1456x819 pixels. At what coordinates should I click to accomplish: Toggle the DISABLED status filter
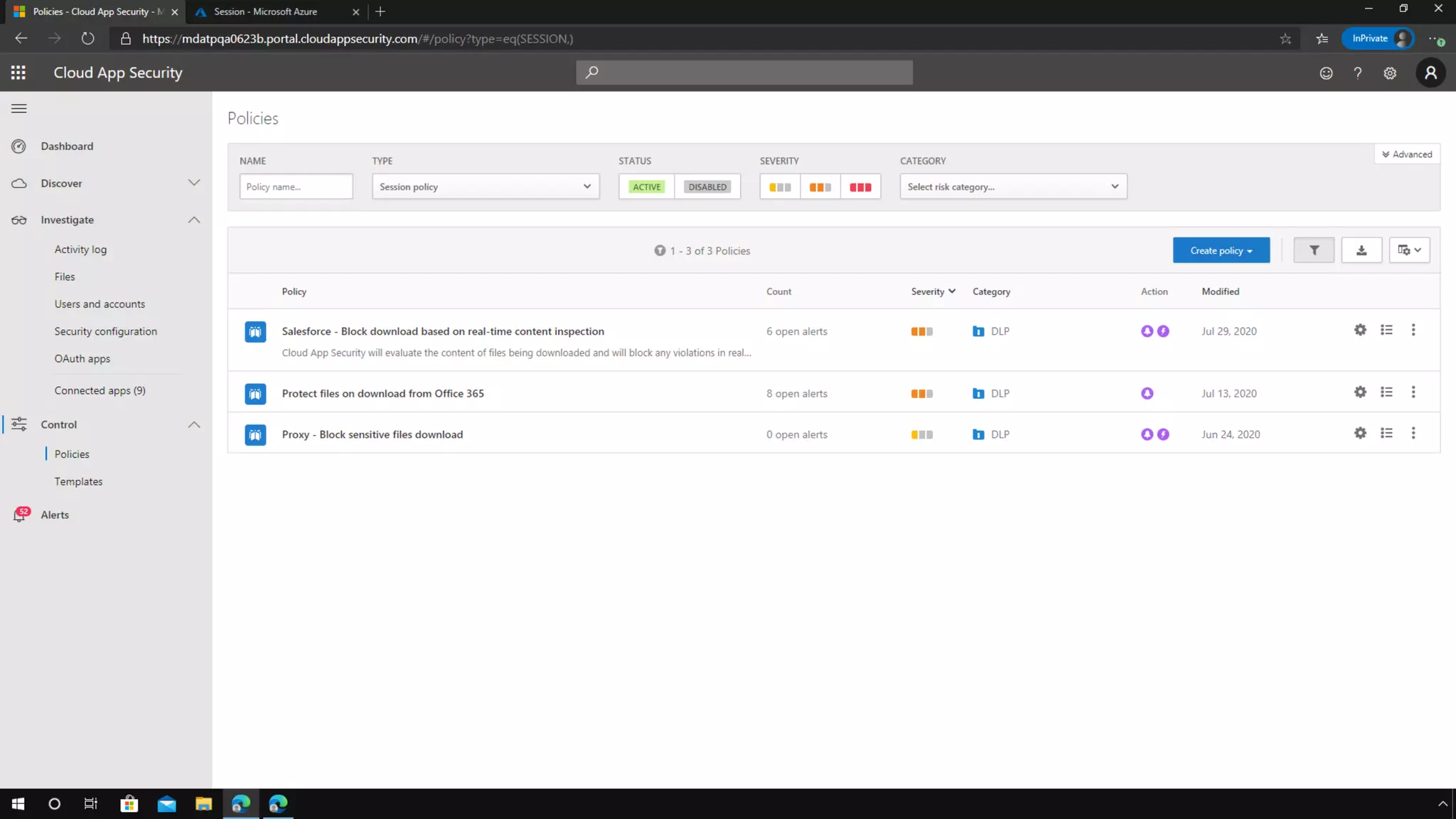coord(707,187)
